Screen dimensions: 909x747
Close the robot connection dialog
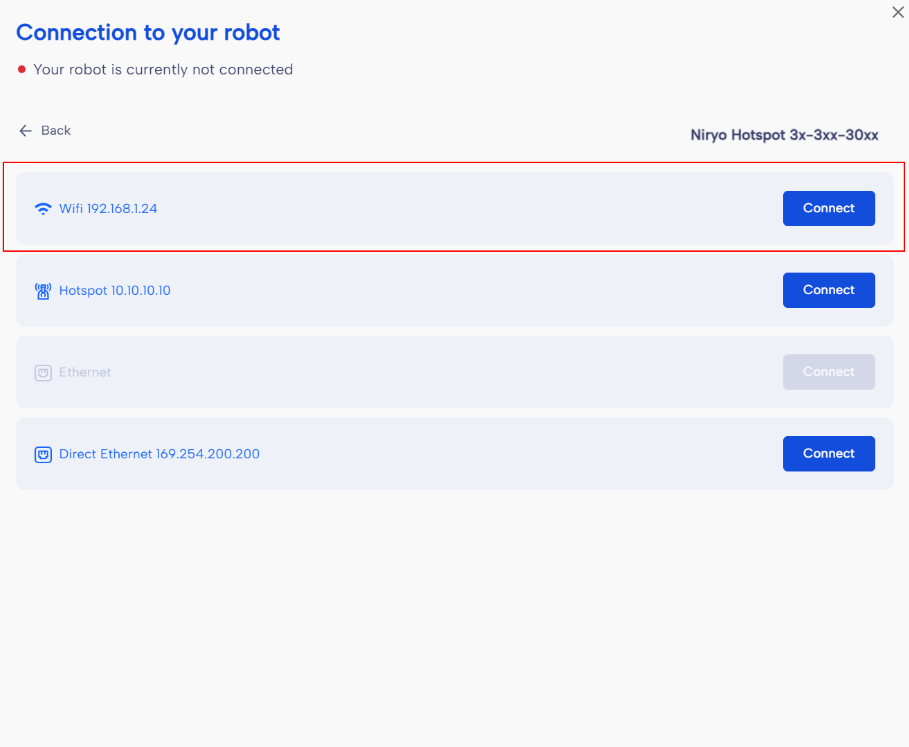point(897,12)
